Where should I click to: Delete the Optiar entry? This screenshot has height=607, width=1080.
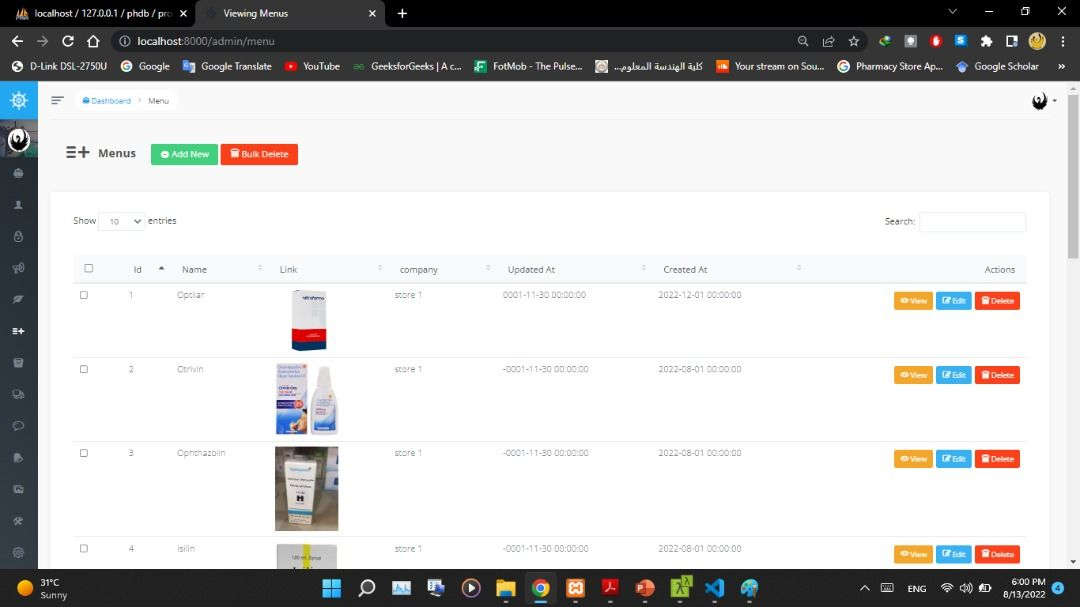click(997, 301)
